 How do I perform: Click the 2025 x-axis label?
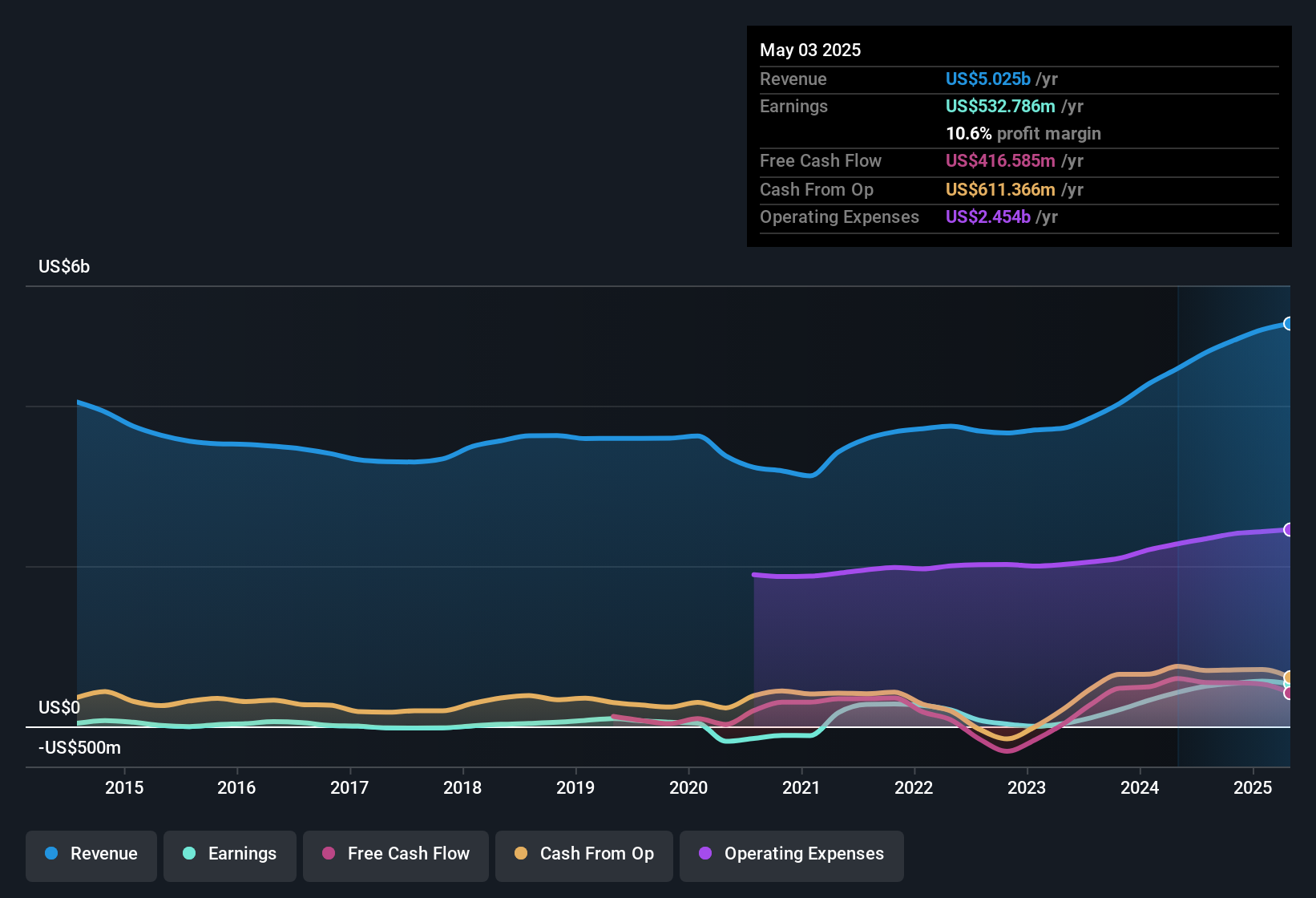[x=1253, y=788]
